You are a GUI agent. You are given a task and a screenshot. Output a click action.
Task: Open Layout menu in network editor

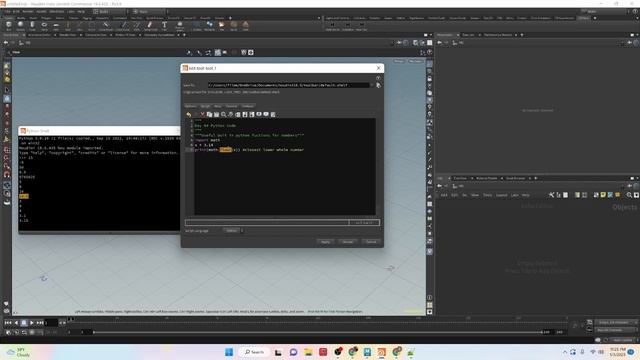(502, 195)
